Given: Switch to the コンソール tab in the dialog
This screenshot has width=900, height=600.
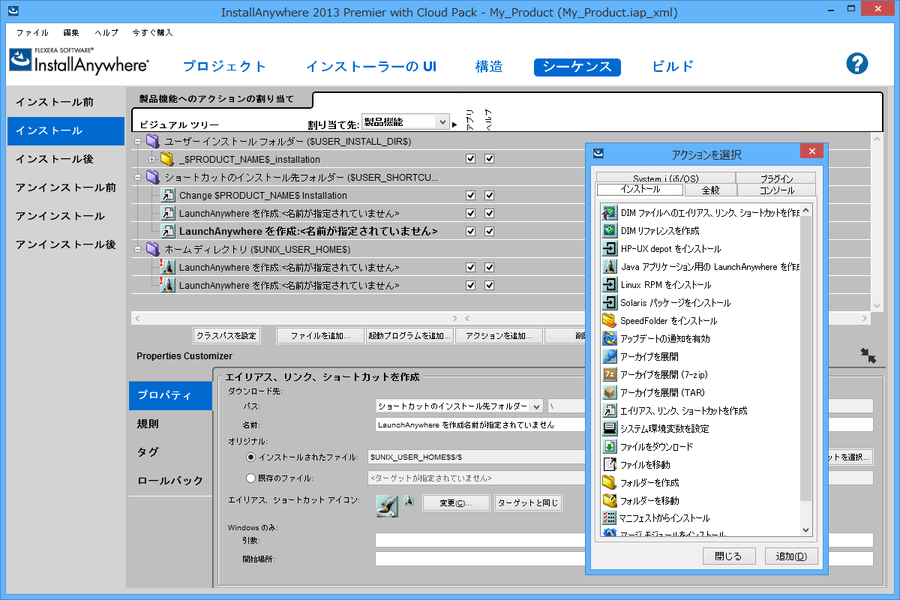Looking at the screenshot, I should tap(777, 190).
